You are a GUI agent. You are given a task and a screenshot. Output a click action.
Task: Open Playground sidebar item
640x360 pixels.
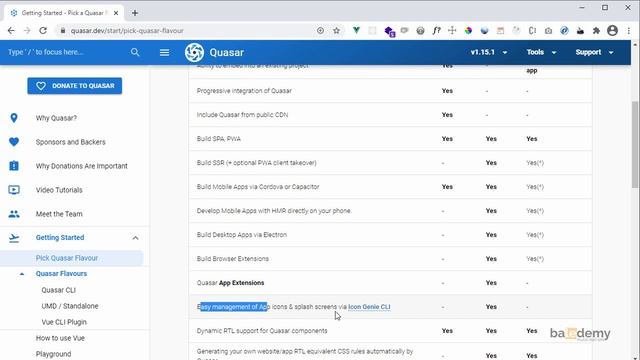tap(53, 354)
